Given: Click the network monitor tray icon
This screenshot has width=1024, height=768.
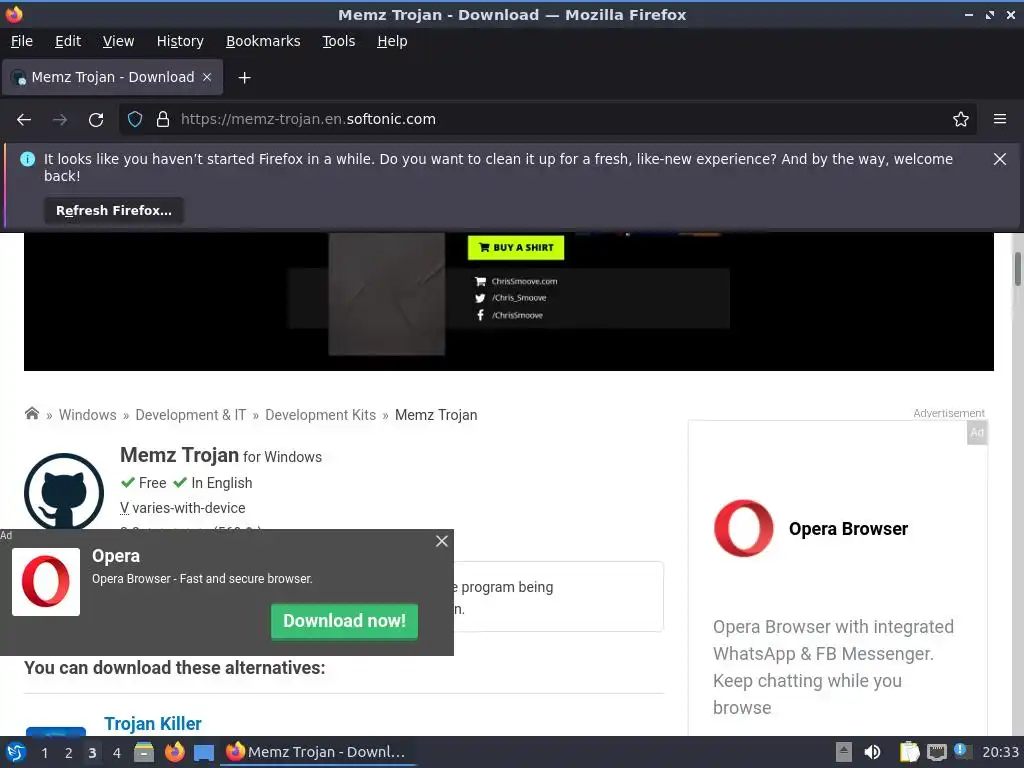Looking at the screenshot, I should 936,753.
